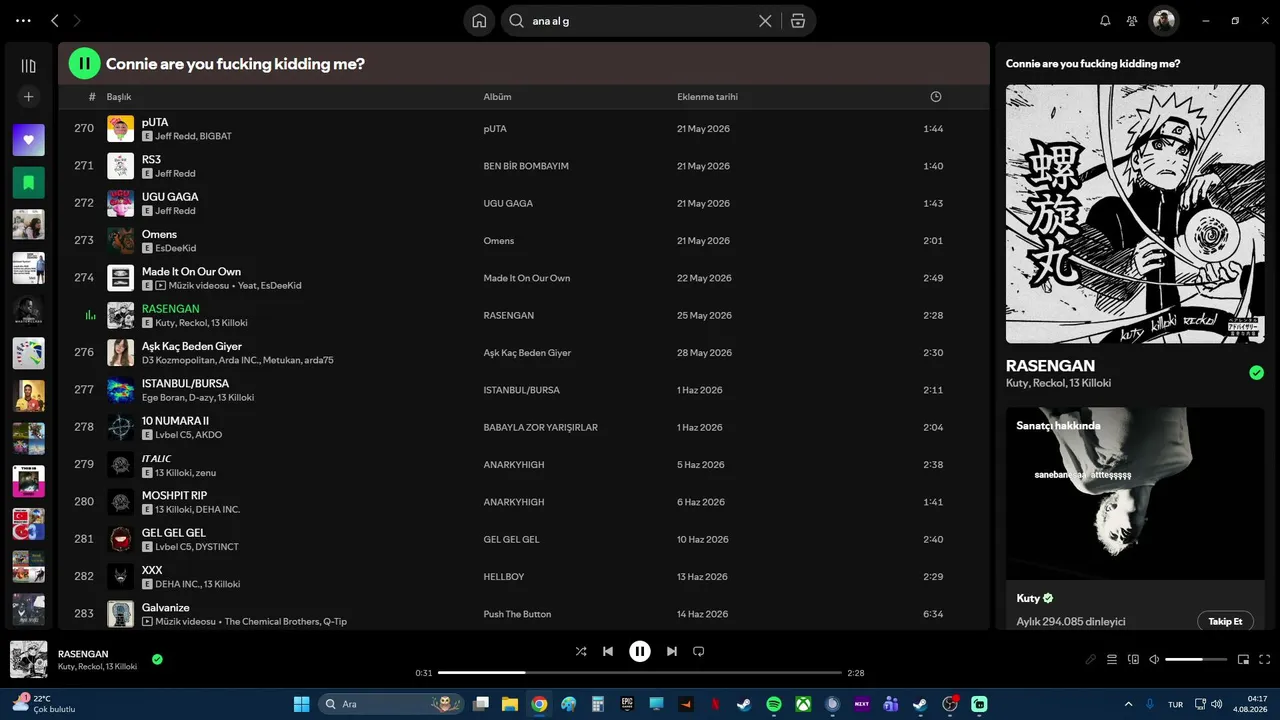Clear the search field text
1280x720 pixels.
coord(765,21)
